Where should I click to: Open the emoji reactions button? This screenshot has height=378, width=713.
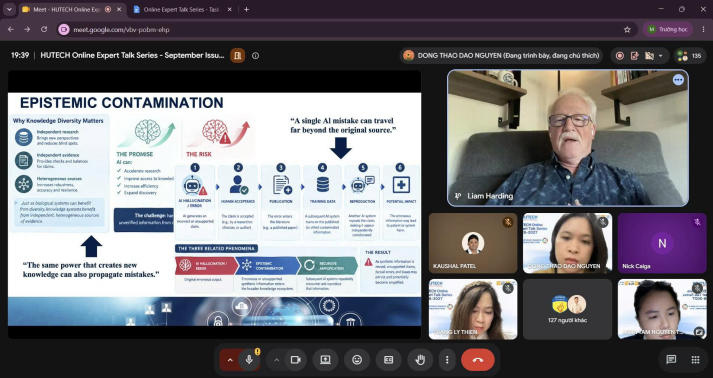click(357, 360)
